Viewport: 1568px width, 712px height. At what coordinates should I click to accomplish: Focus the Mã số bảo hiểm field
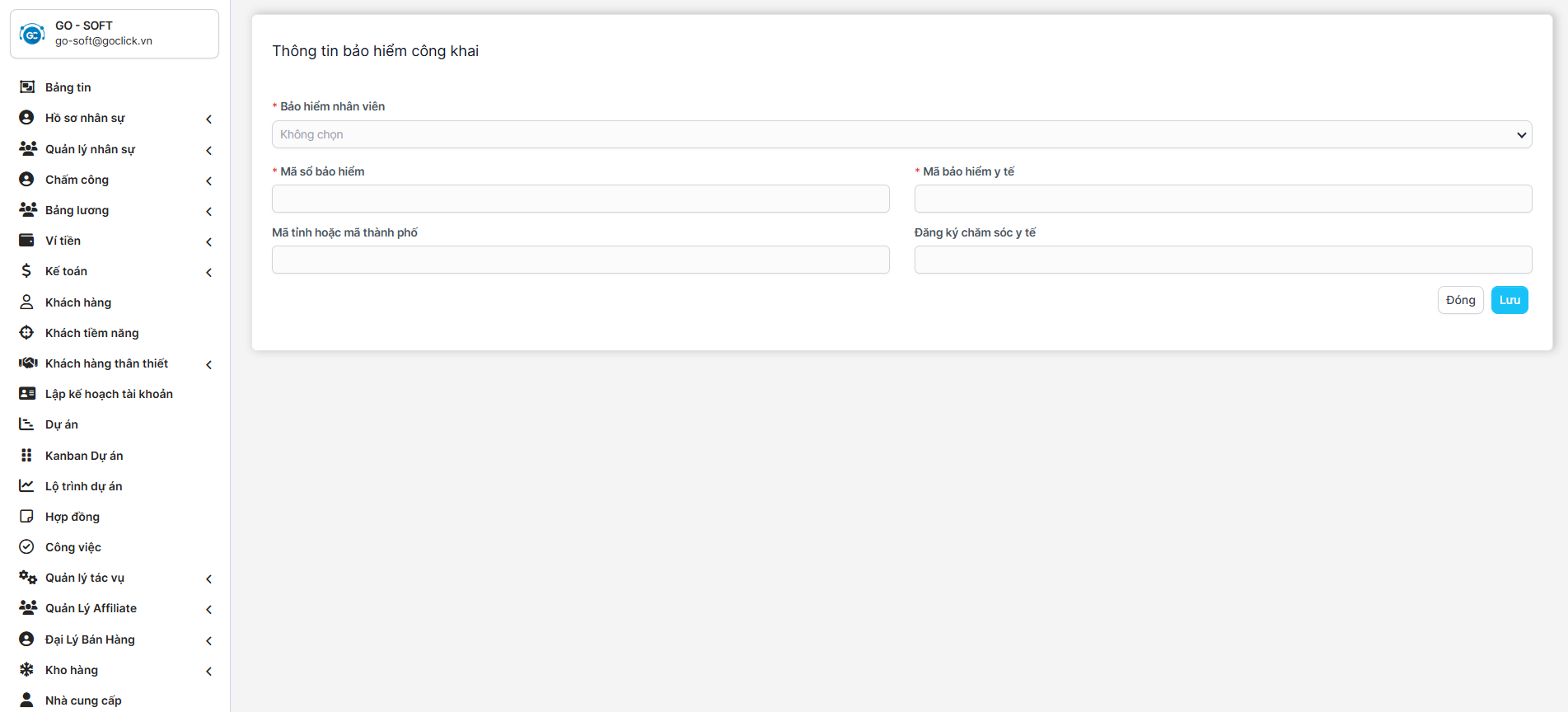pyautogui.click(x=580, y=199)
